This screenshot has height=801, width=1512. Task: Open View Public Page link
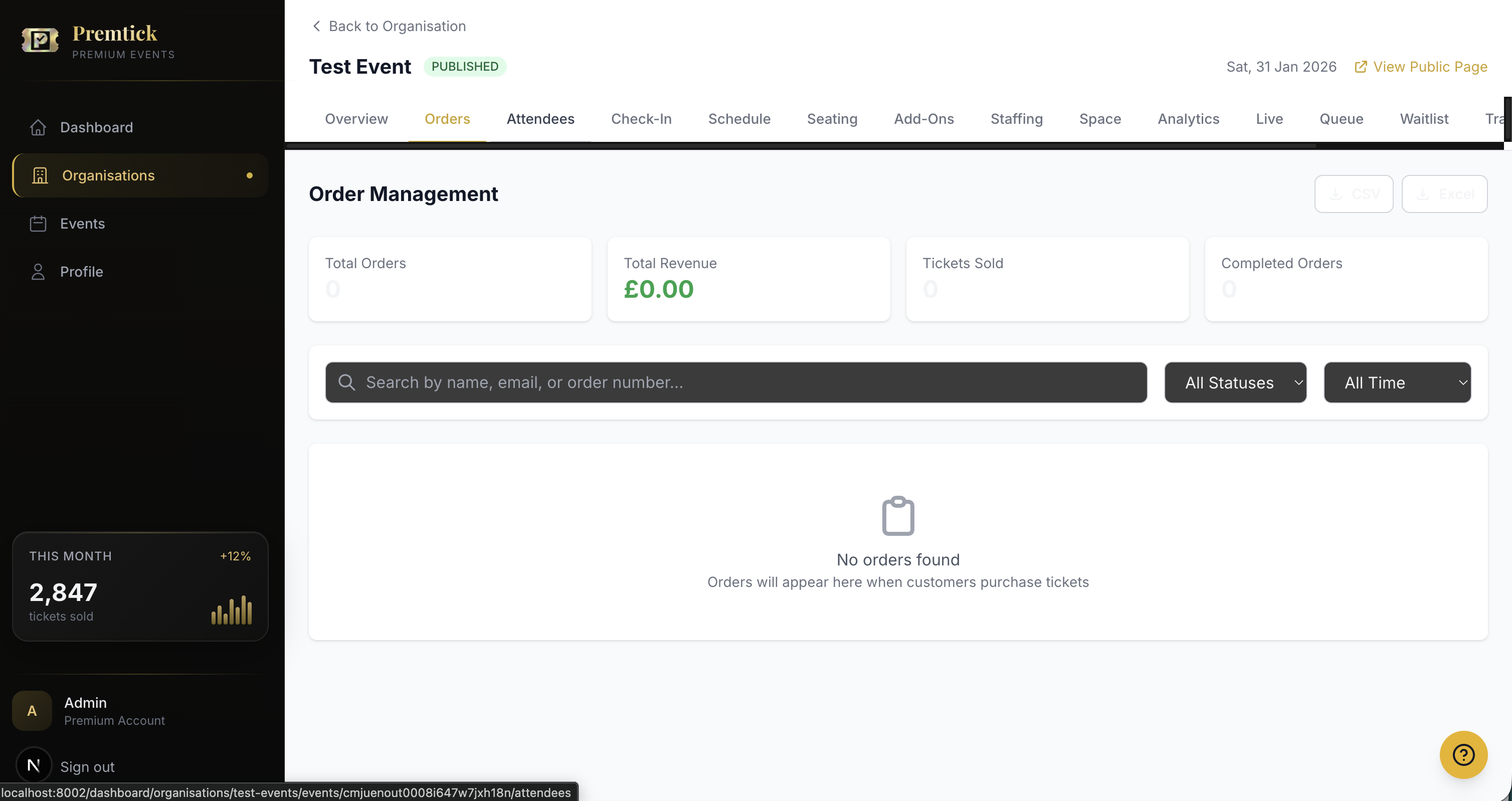[x=1420, y=67]
